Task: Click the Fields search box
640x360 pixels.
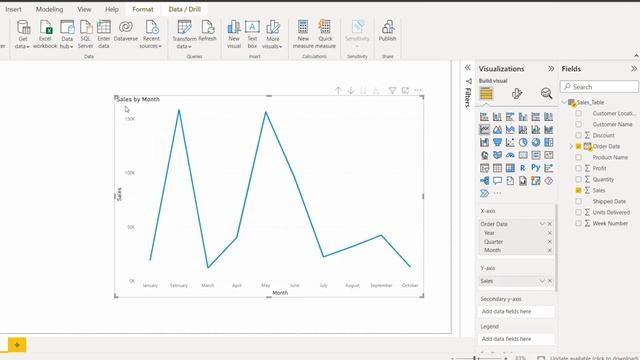Action: [599, 87]
